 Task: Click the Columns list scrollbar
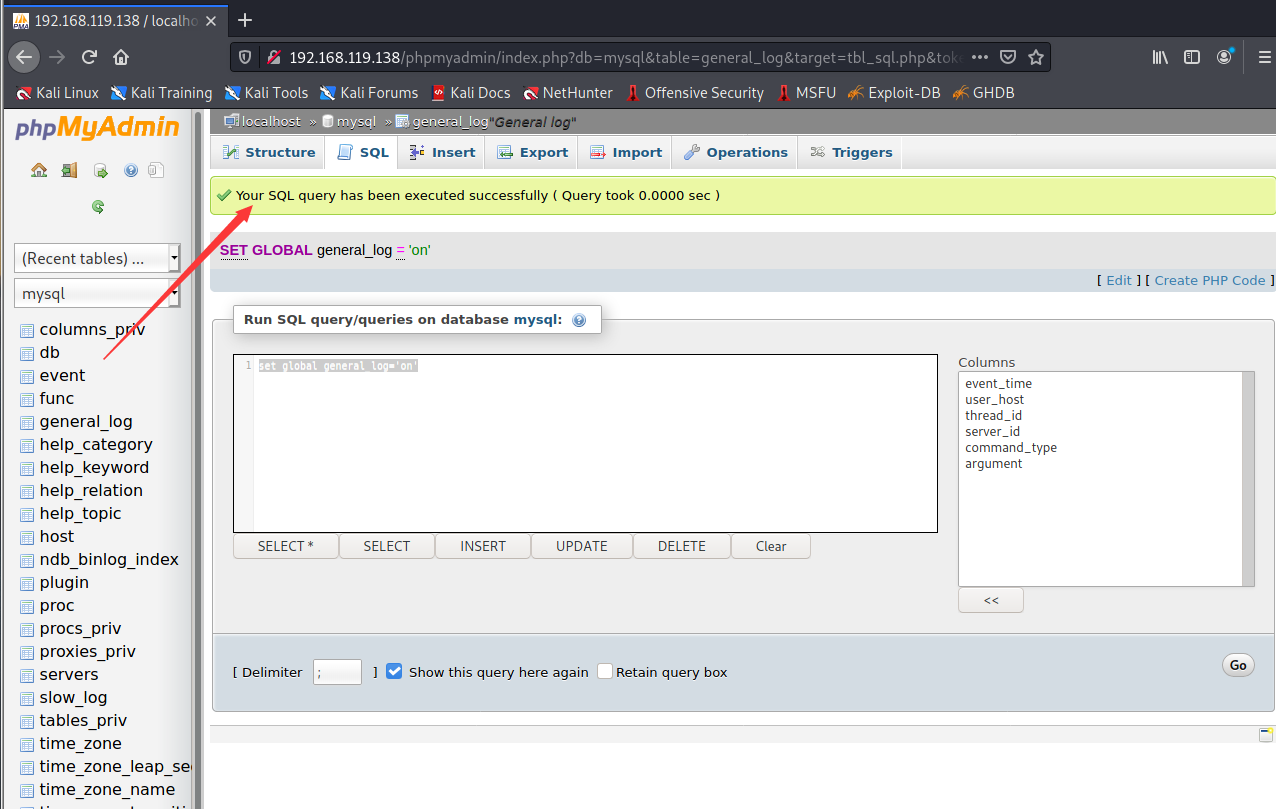[1248, 478]
